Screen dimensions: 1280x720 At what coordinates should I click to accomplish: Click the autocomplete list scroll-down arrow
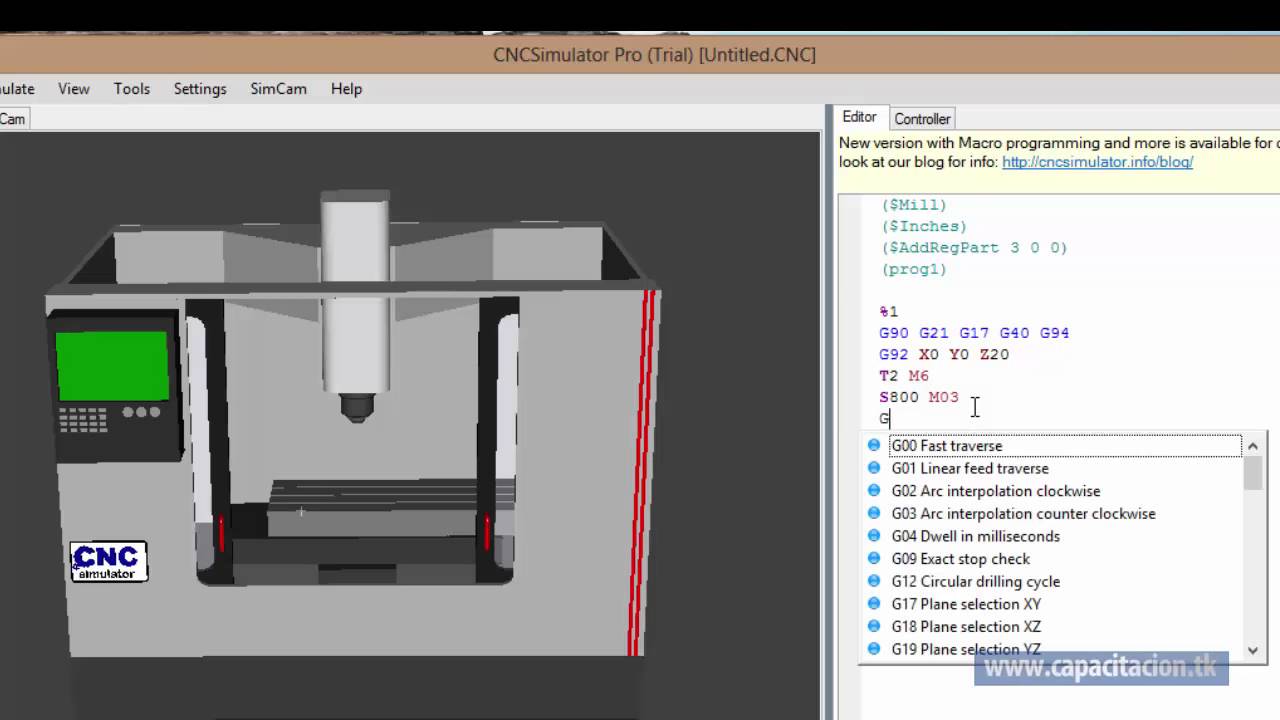(1254, 650)
